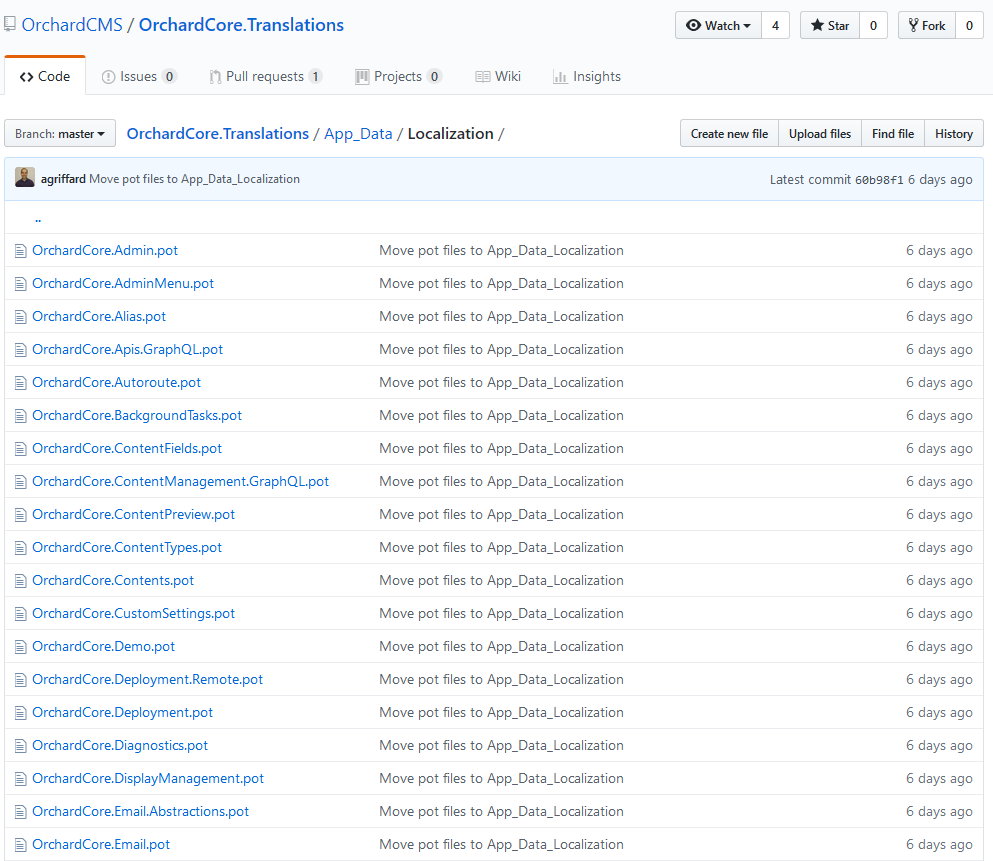
Task: Click file icon next to OrchardCore.Email.pot
Action: pos(20,845)
